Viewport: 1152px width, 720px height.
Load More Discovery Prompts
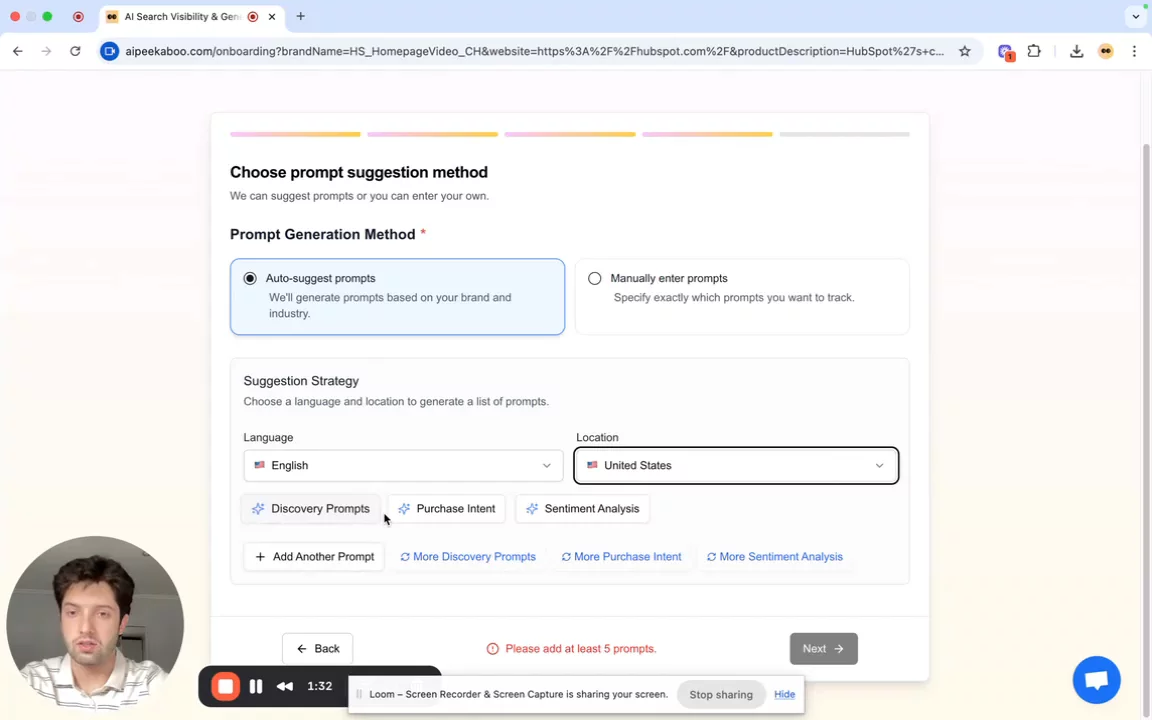tap(468, 557)
